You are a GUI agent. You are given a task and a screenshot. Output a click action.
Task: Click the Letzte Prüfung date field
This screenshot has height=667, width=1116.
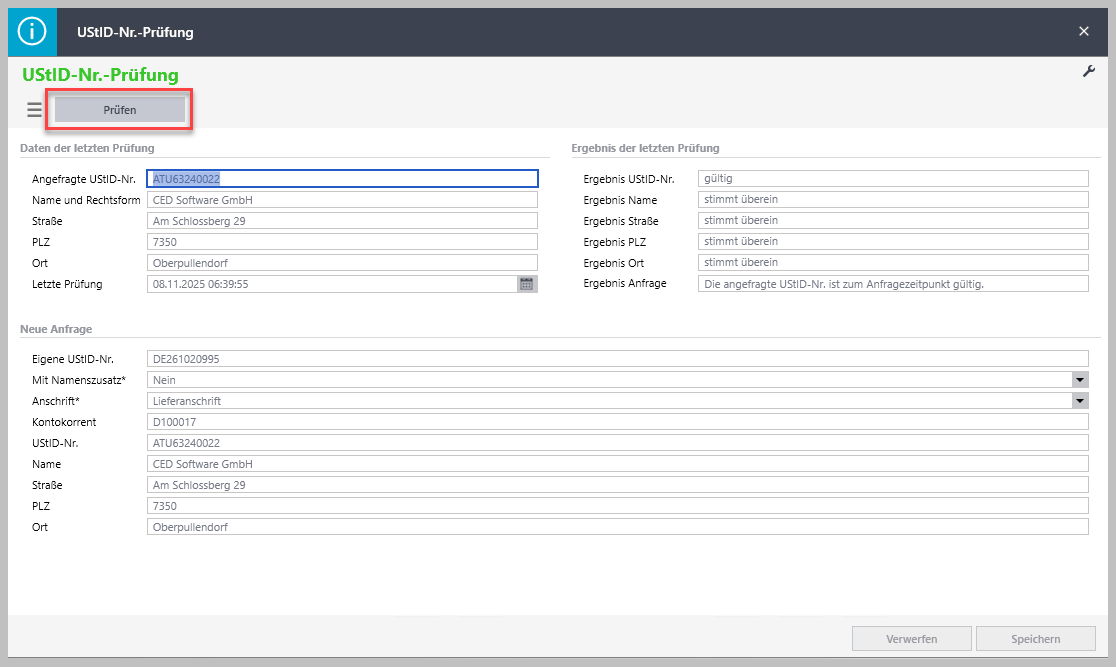[330, 284]
